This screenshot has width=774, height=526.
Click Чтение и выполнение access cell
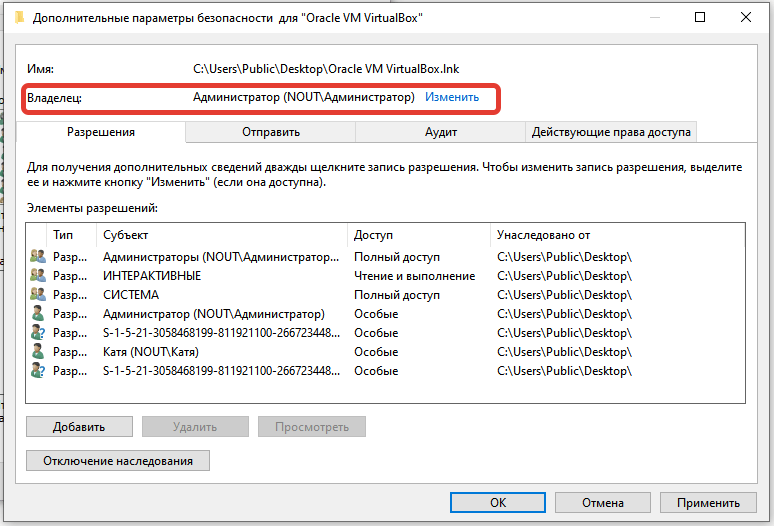[x=415, y=276]
